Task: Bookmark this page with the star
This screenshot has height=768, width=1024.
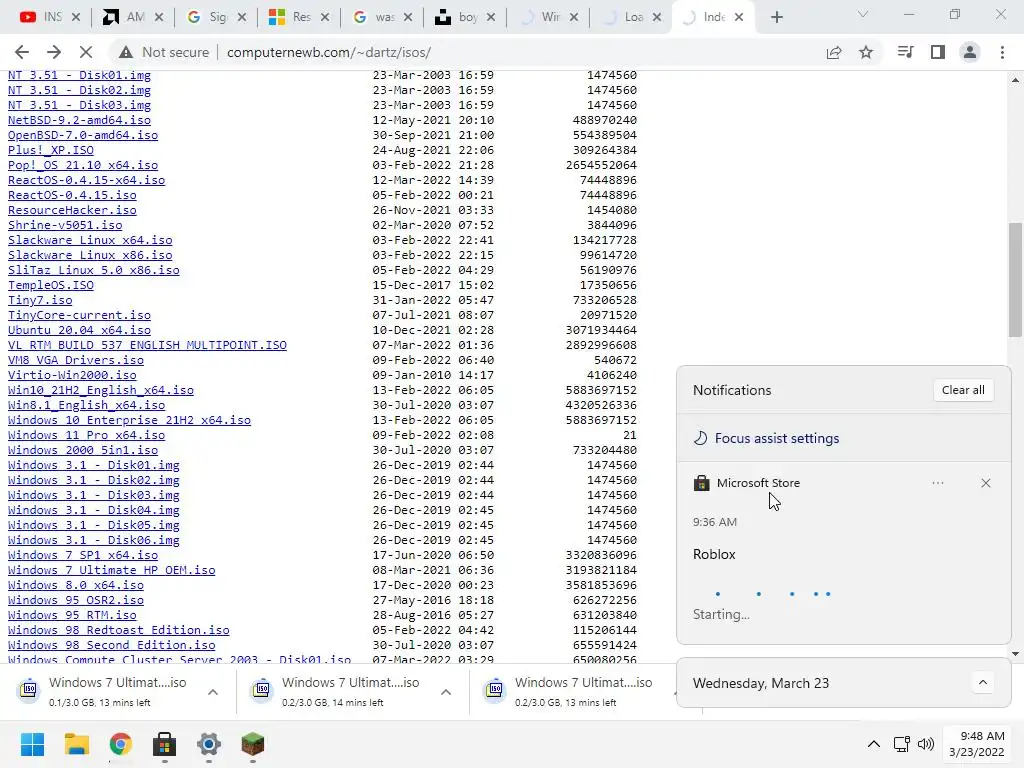Action: coord(866,52)
